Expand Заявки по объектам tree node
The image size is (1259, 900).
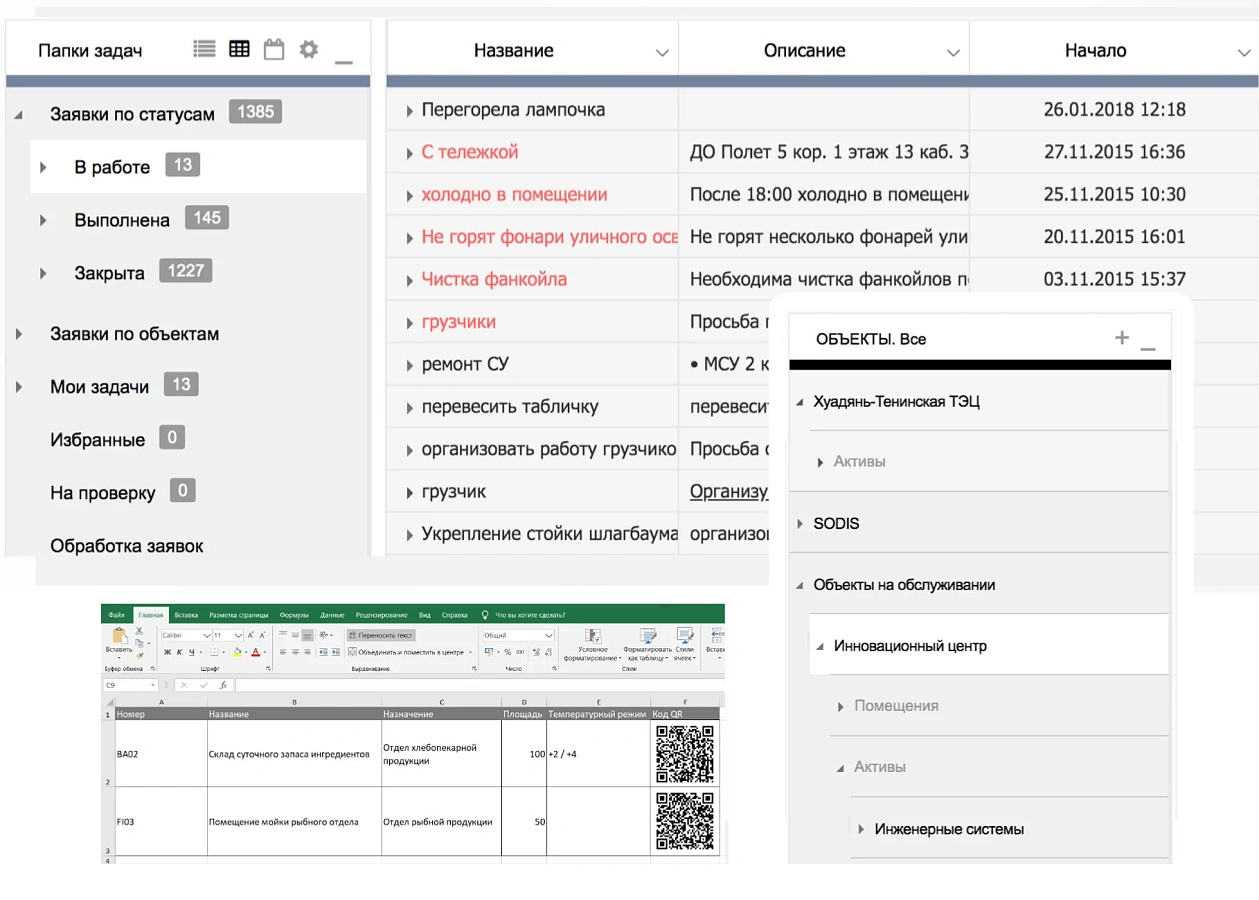point(19,334)
